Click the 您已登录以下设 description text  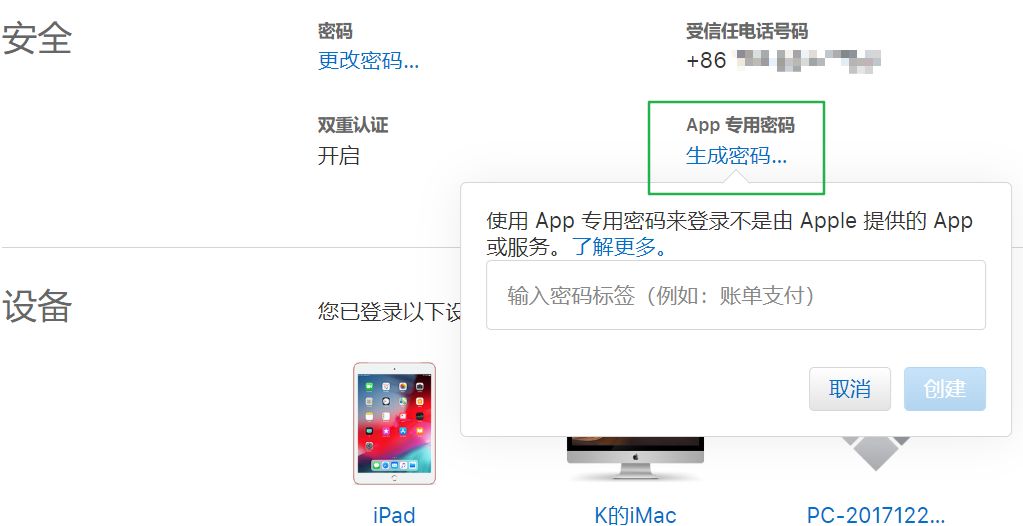(389, 311)
